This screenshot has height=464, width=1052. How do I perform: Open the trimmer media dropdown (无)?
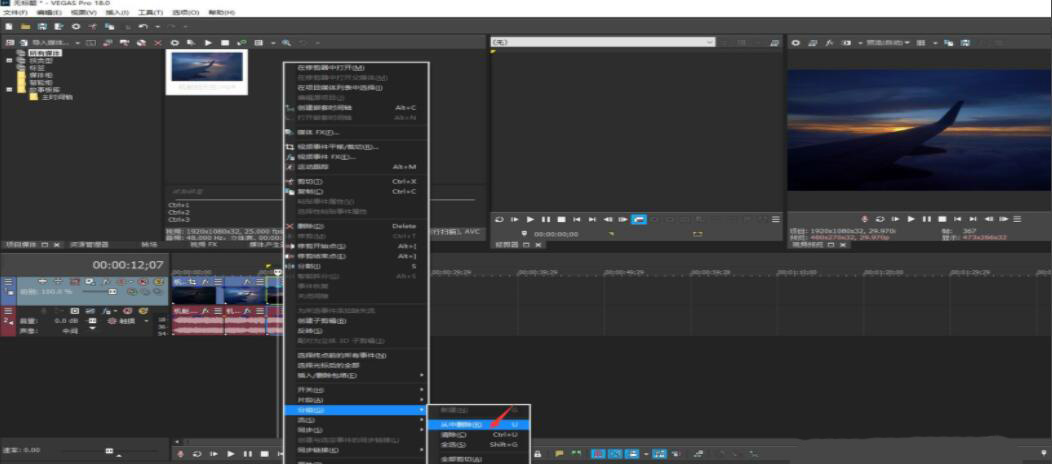(602, 43)
